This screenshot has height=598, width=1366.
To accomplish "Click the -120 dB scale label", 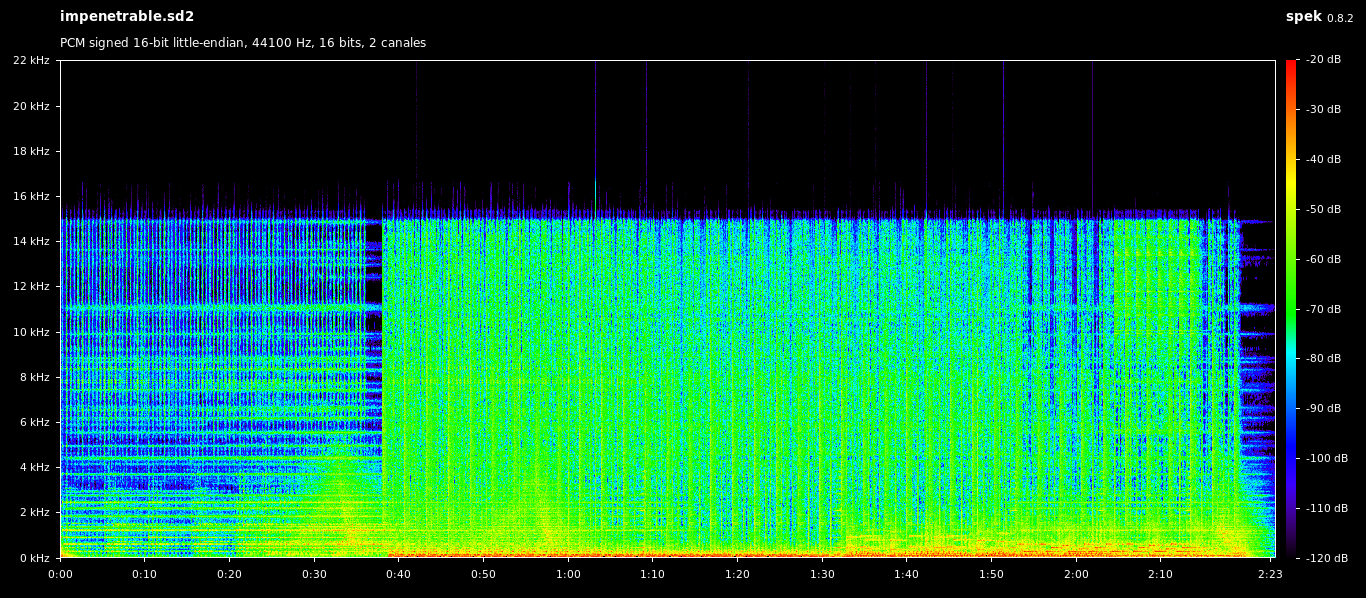I will click(x=1327, y=558).
